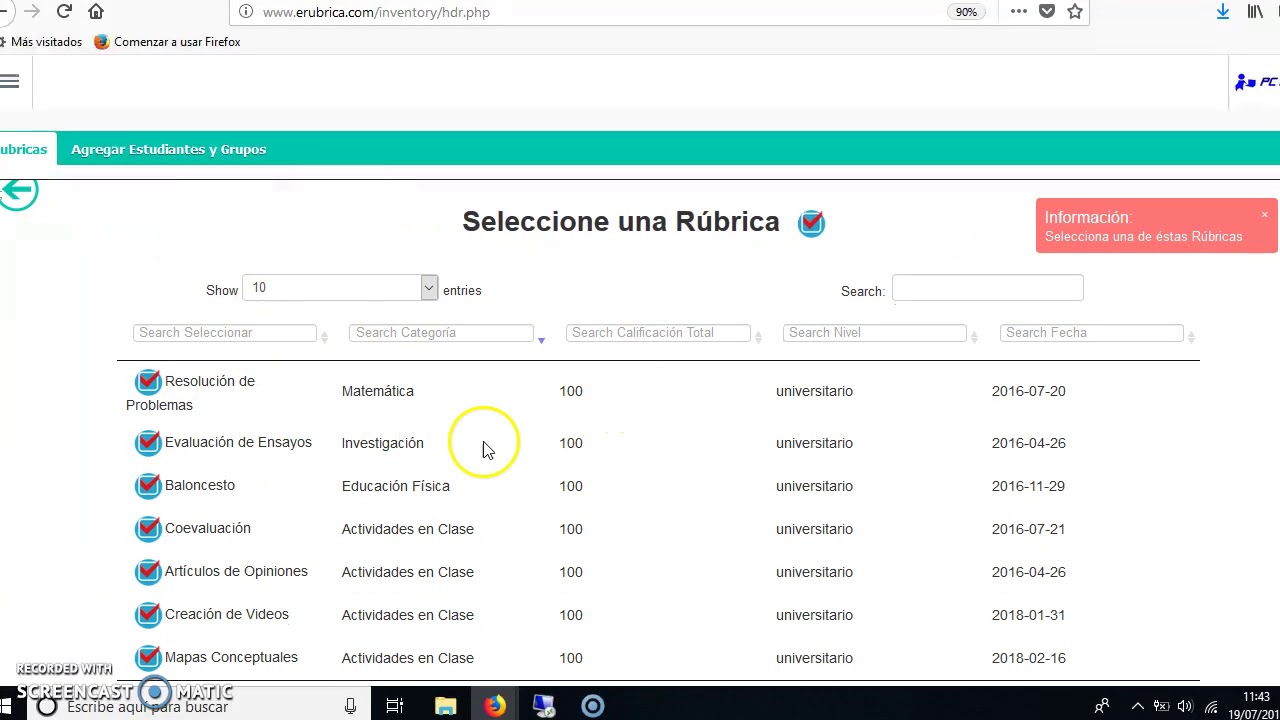Screen dimensions: 1280x720
Task: Activate the taskbar microphone search
Action: click(350, 706)
